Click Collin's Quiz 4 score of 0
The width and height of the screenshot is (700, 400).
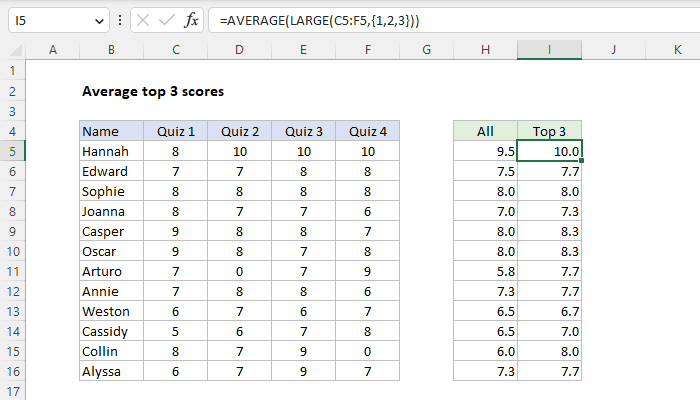click(367, 351)
